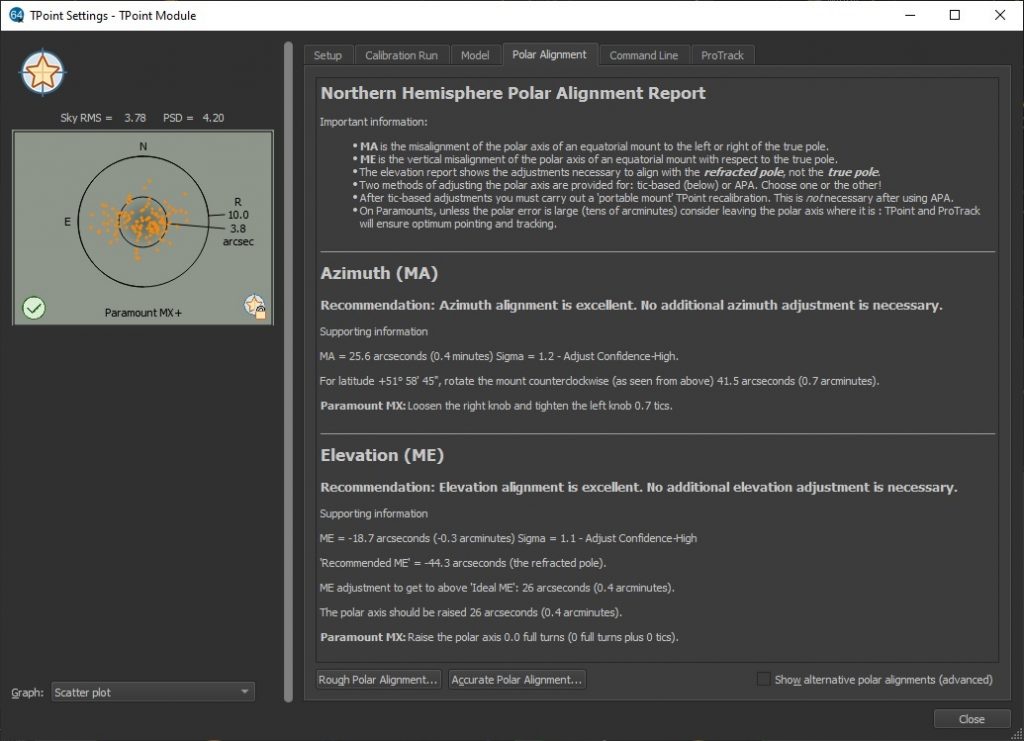Close the window with the X button

(x=1000, y=15)
